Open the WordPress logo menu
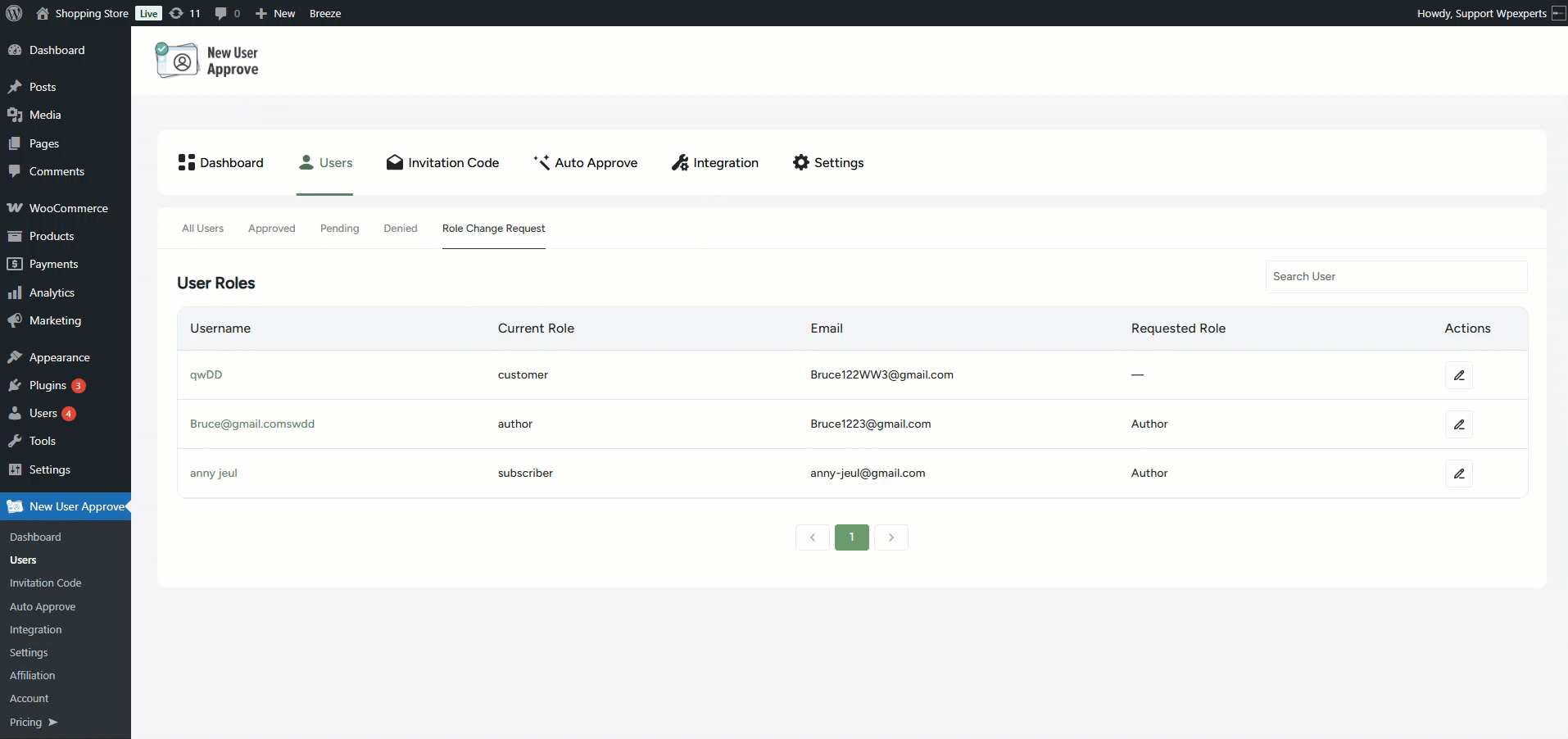The height and width of the screenshot is (739, 1568). (14, 13)
